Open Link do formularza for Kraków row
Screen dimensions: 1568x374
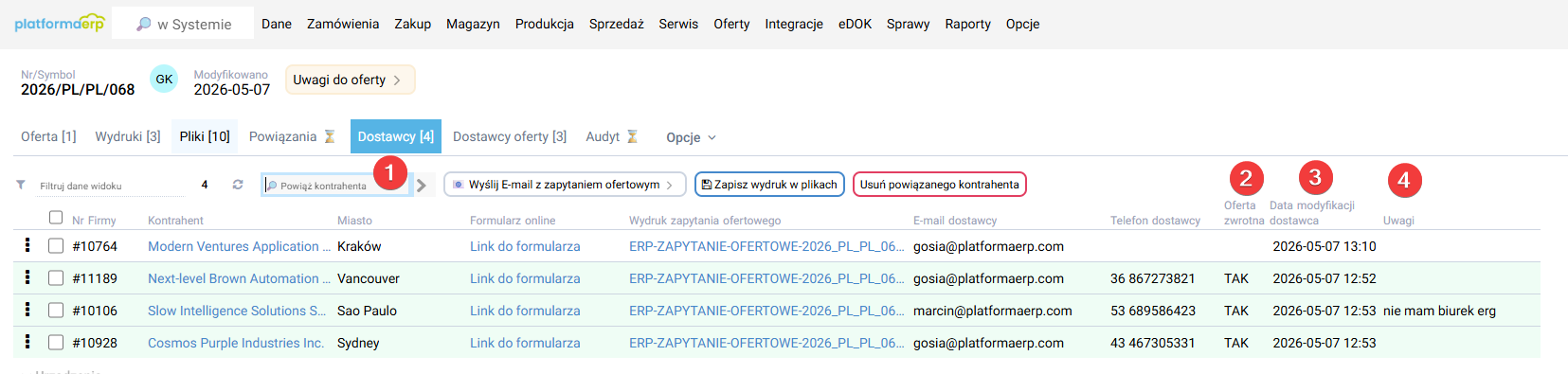pos(525,246)
